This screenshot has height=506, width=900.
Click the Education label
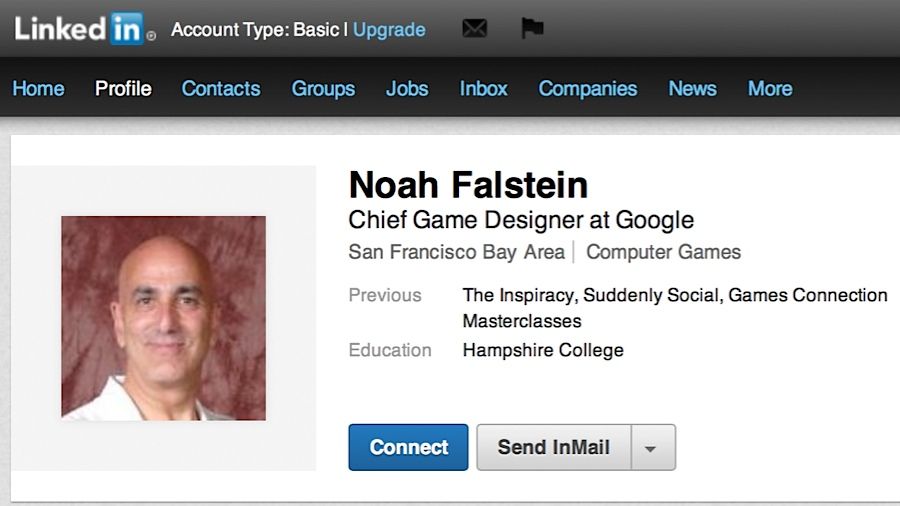[390, 350]
